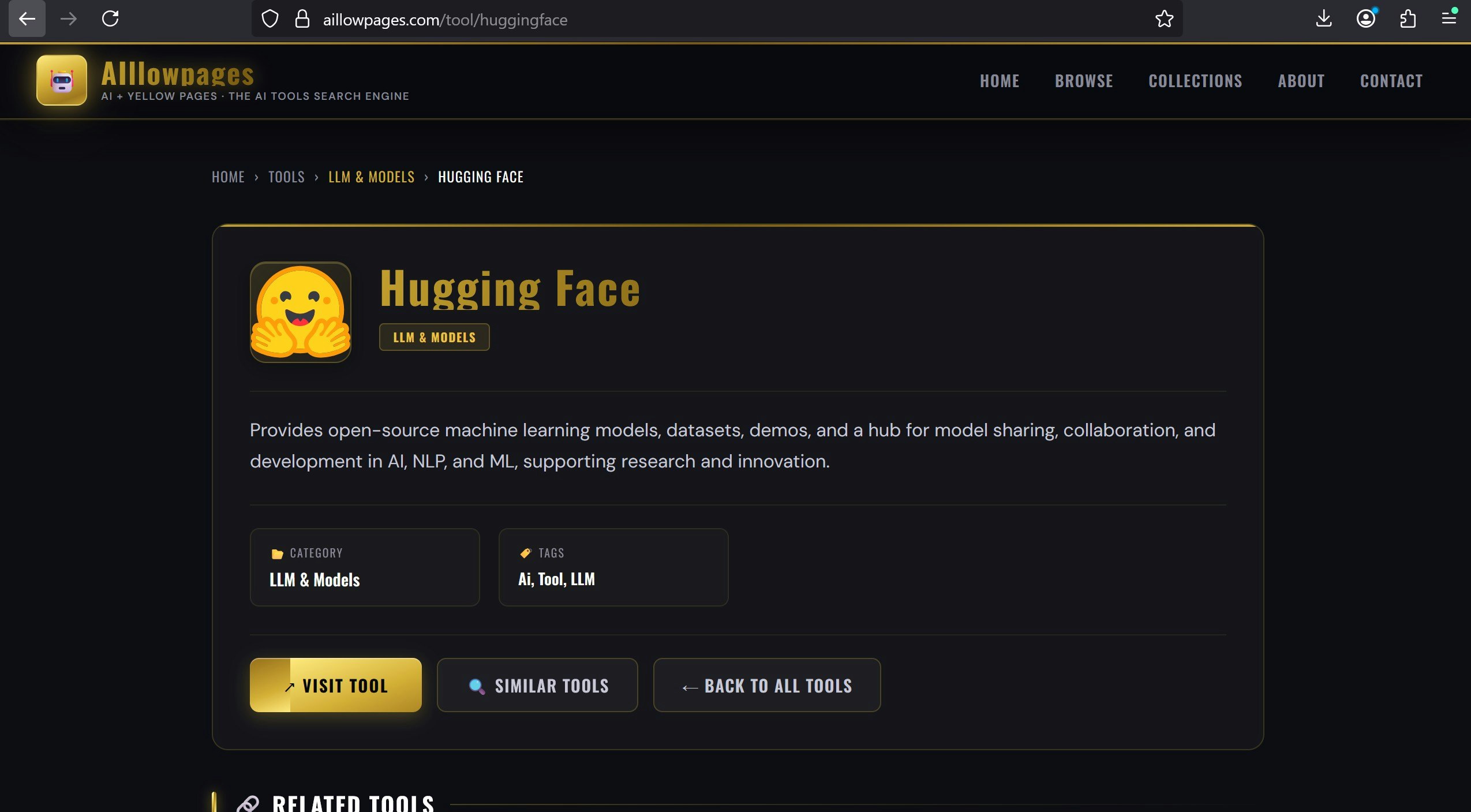Reload the page with the refresh icon
1471x812 pixels.
click(x=110, y=19)
